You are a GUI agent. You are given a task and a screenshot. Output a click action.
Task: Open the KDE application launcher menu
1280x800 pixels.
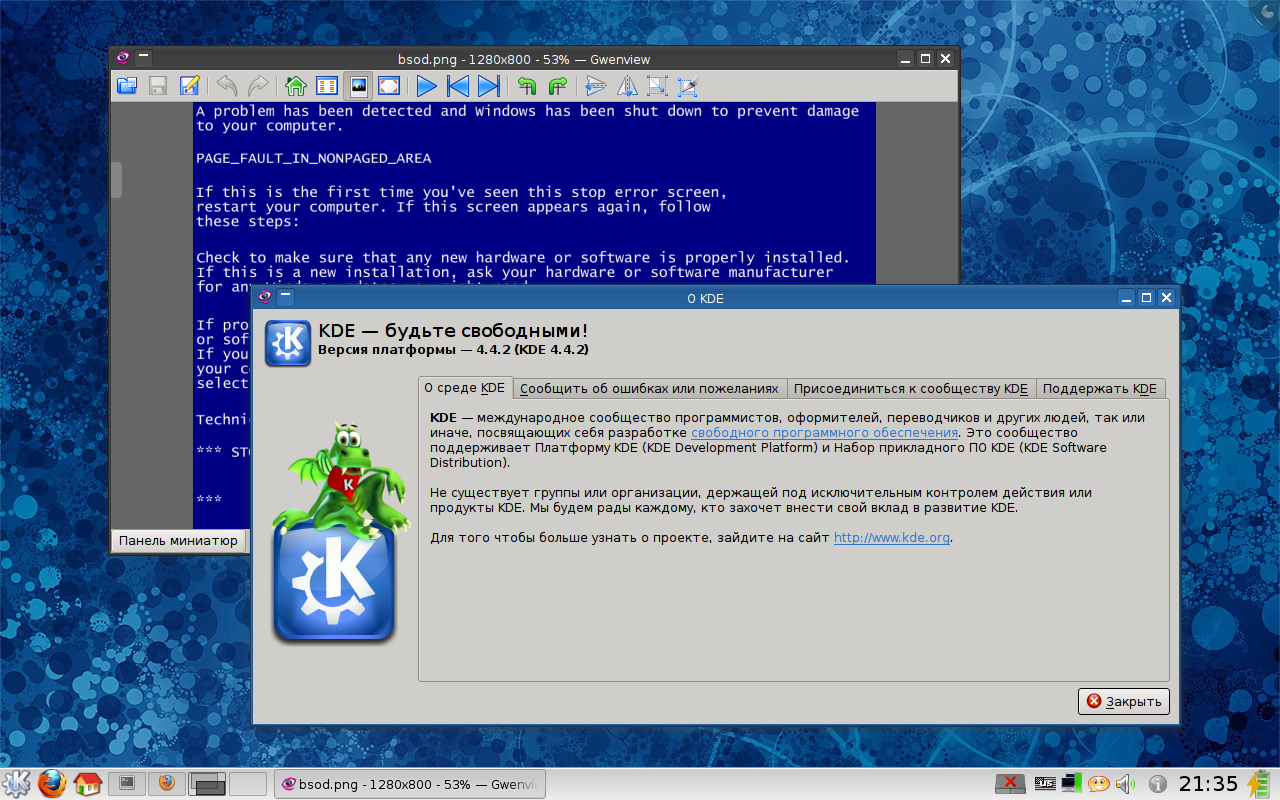(x=17, y=783)
